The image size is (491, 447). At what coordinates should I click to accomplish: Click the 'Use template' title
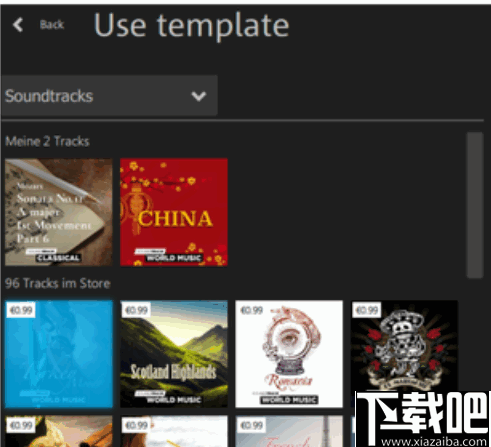(x=191, y=25)
